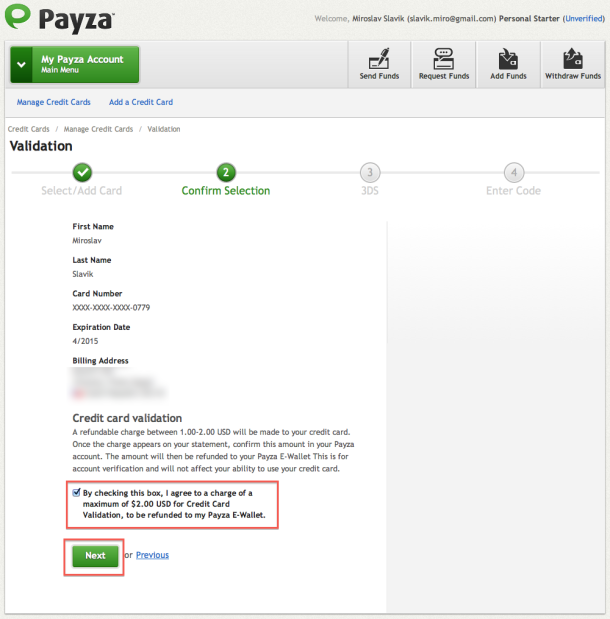Click the checkbox agreement text label
This screenshot has height=619, width=610.
point(174,504)
